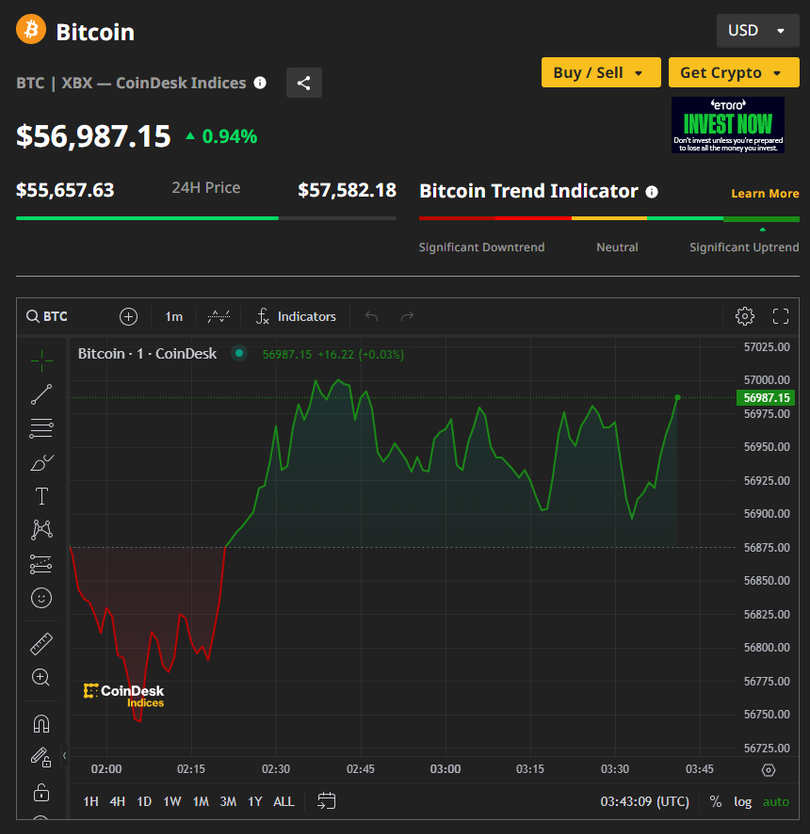Toggle auto scale on chart
810x834 pixels.
pyautogui.click(x=776, y=801)
